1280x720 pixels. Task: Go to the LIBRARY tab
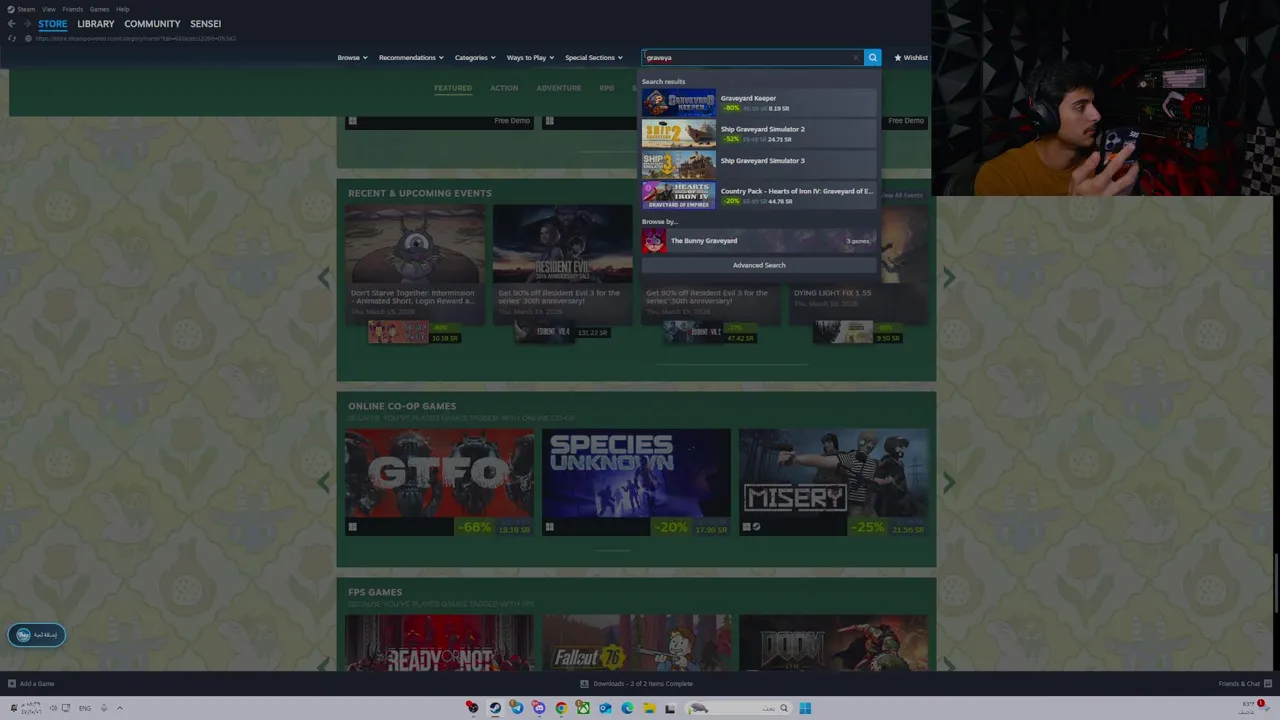coord(96,24)
